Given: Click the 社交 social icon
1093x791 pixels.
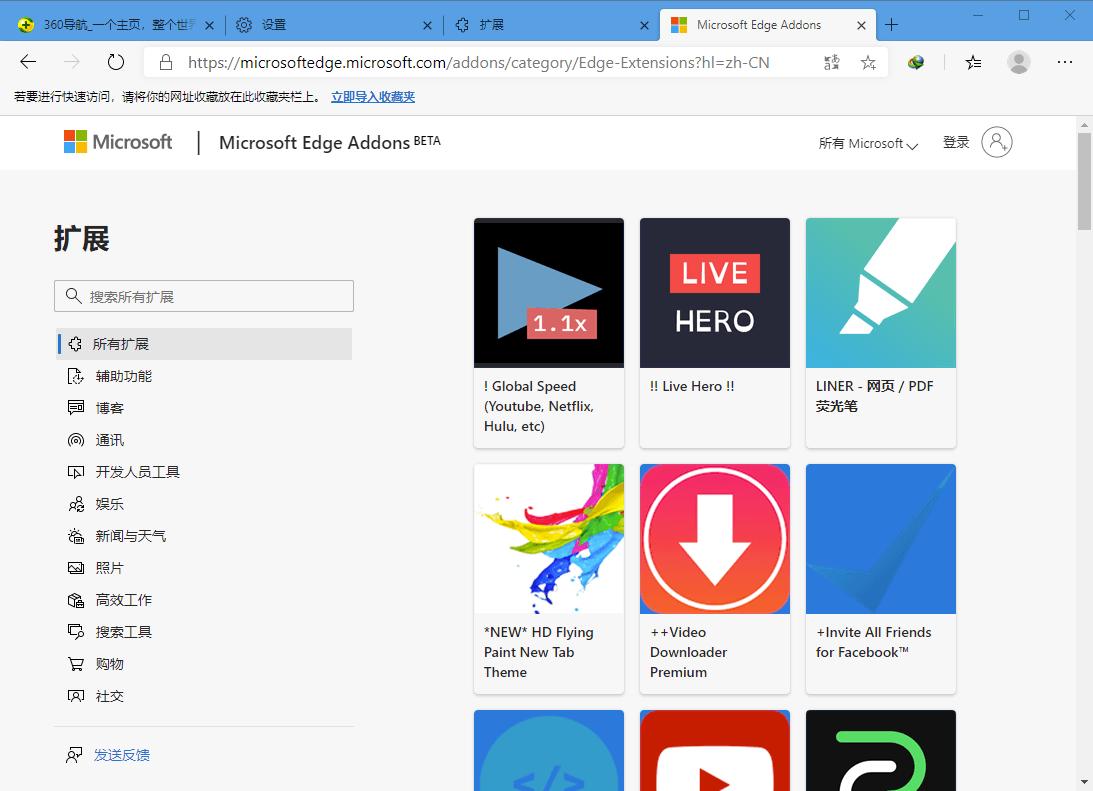Looking at the screenshot, I should click(x=76, y=696).
